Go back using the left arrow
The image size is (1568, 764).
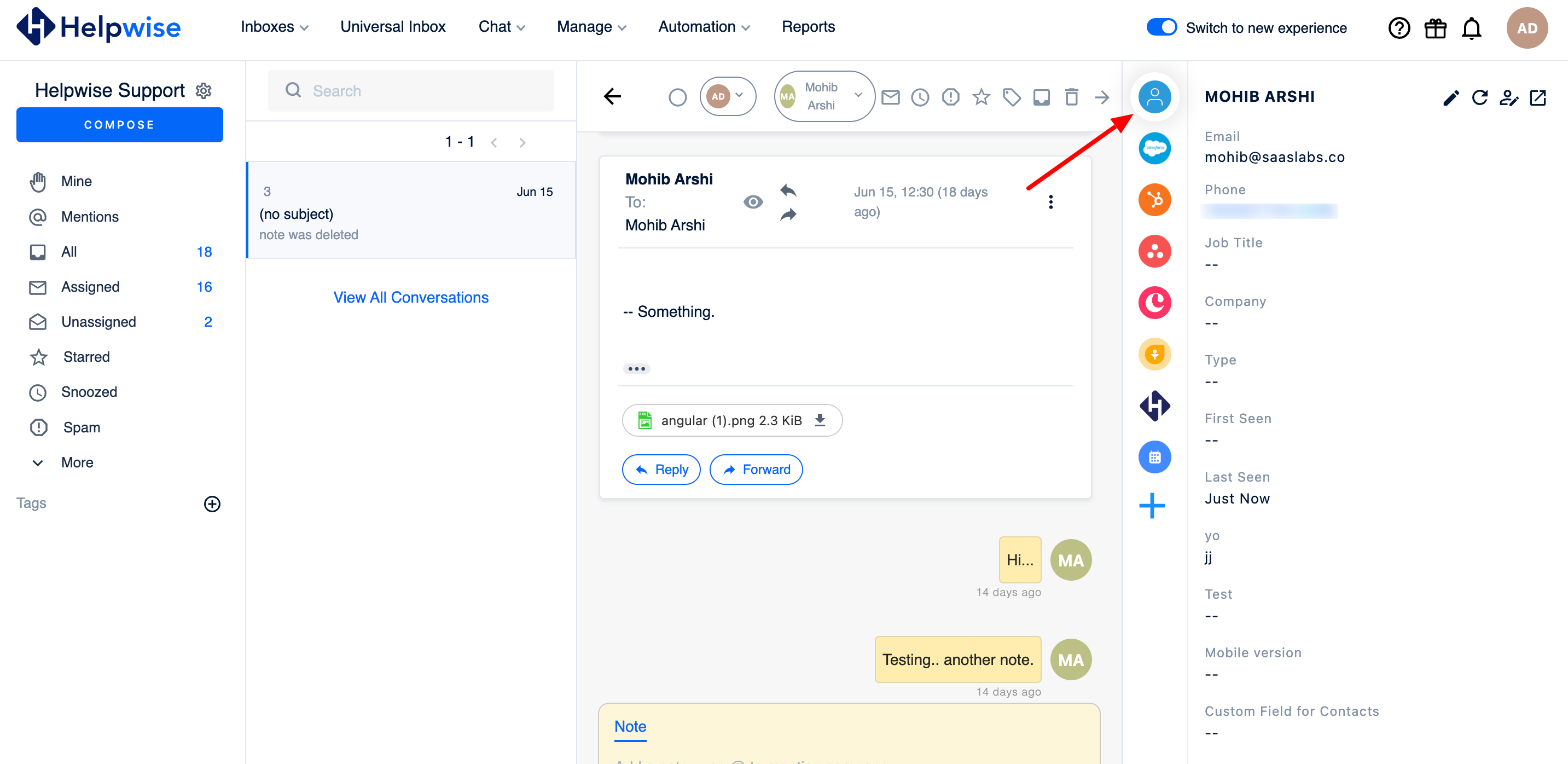612,96
